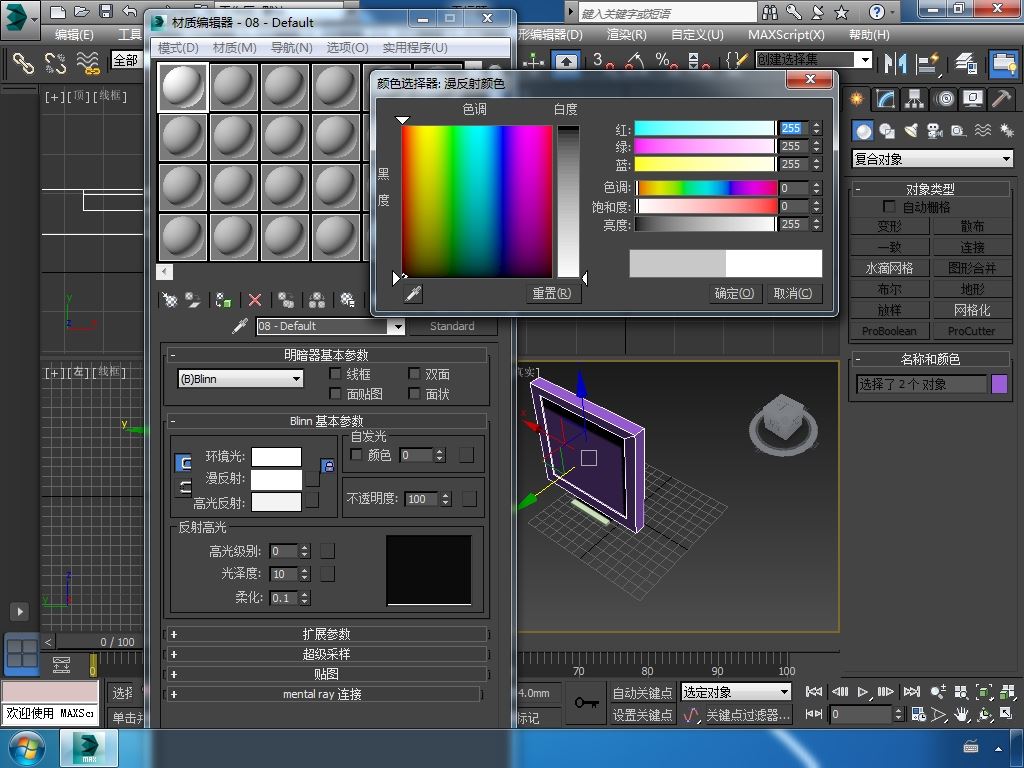Click the purple object color swatch
1024x768 pixels.
(999, 384)
